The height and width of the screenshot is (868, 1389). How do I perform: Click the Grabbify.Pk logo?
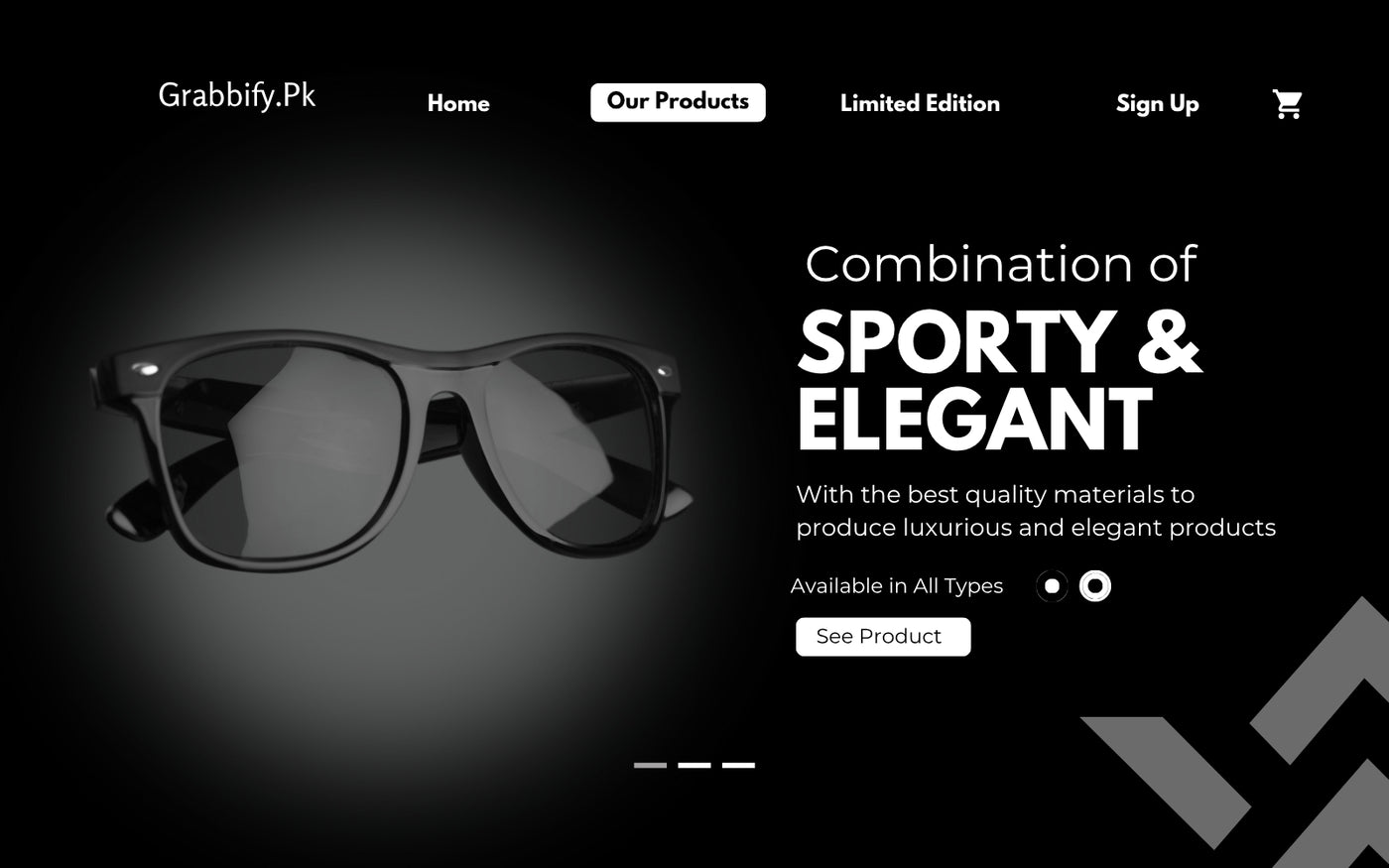[237, 96]
